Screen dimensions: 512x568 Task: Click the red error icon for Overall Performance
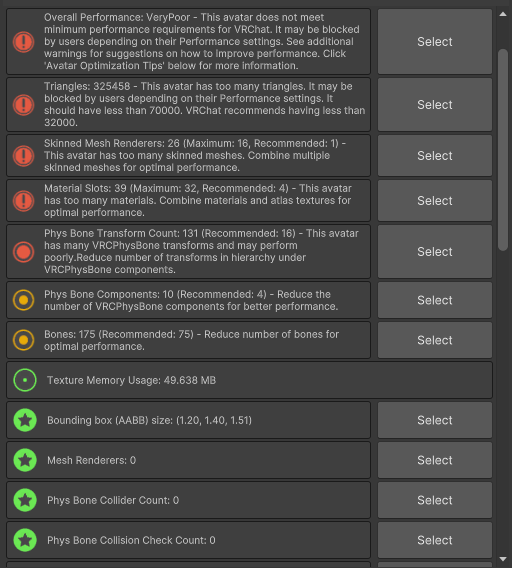24,42
